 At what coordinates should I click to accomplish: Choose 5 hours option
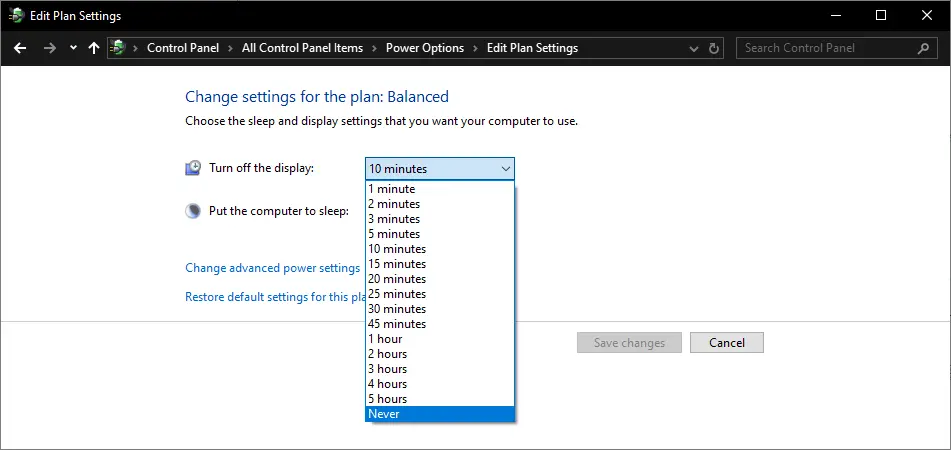click(x=440, y=399)
